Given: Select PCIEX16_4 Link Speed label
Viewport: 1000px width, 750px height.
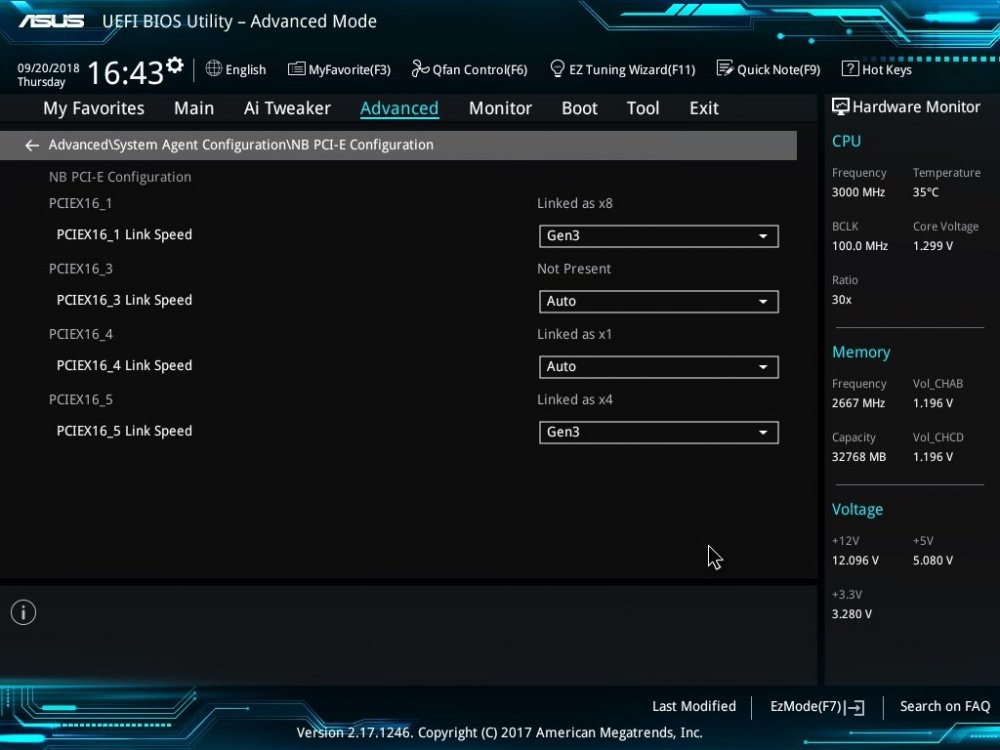Looking at the screenshot, I should [x=124, y=365].
